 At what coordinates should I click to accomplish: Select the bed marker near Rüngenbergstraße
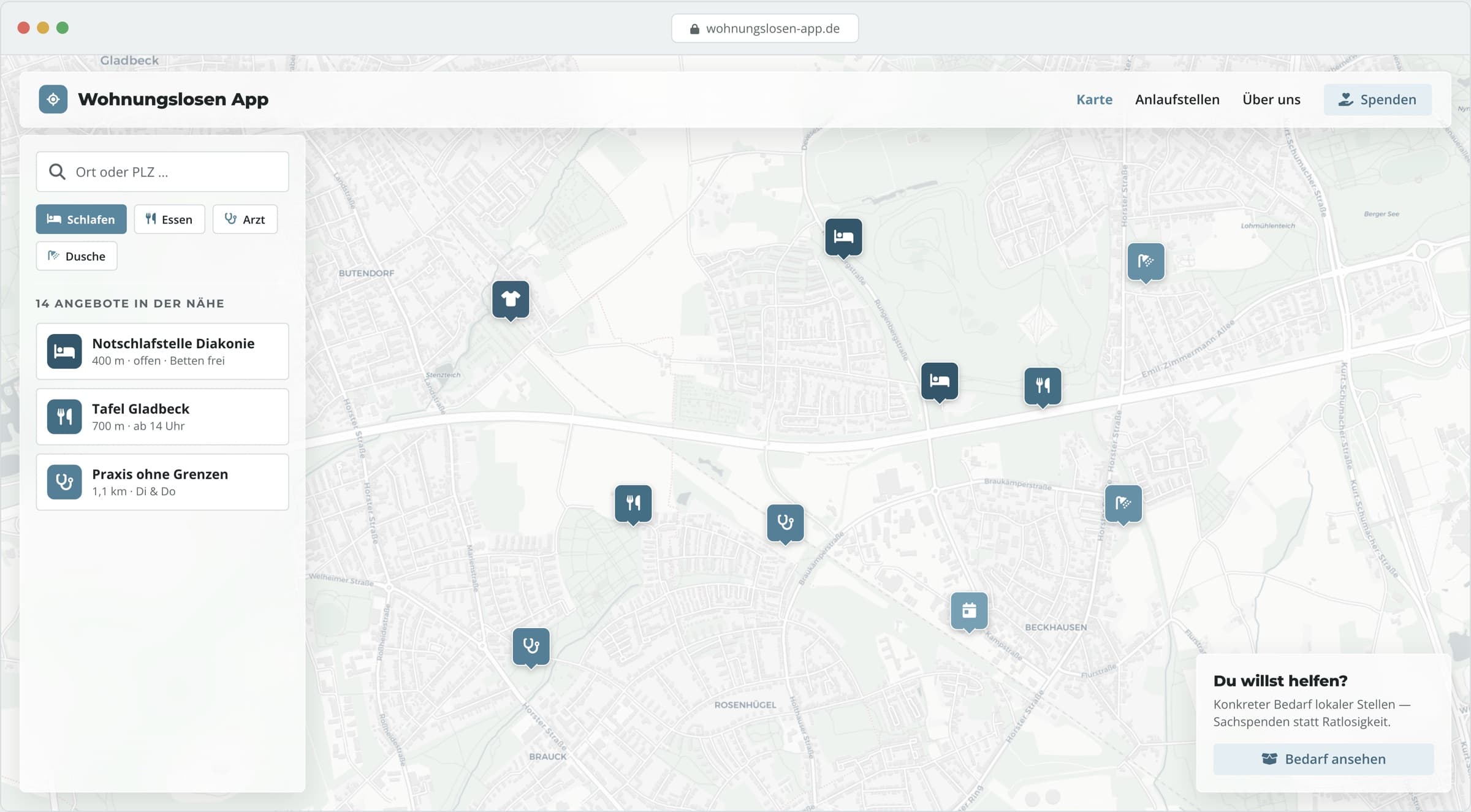(940, 381)
